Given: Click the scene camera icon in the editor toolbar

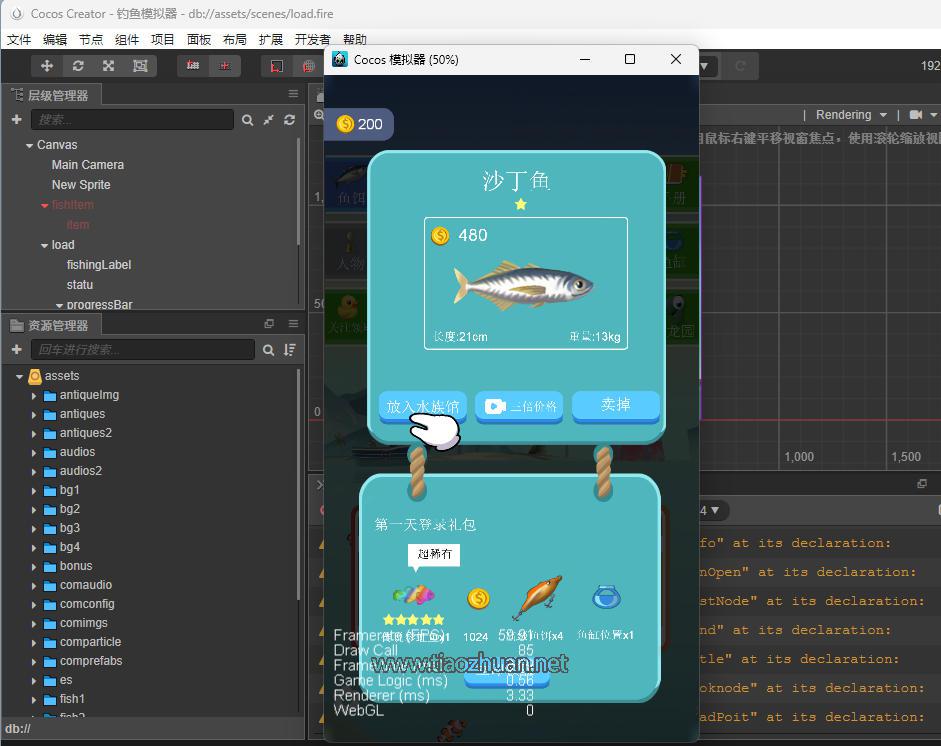Looking at the screenshot, I should (x=915, y=115).
